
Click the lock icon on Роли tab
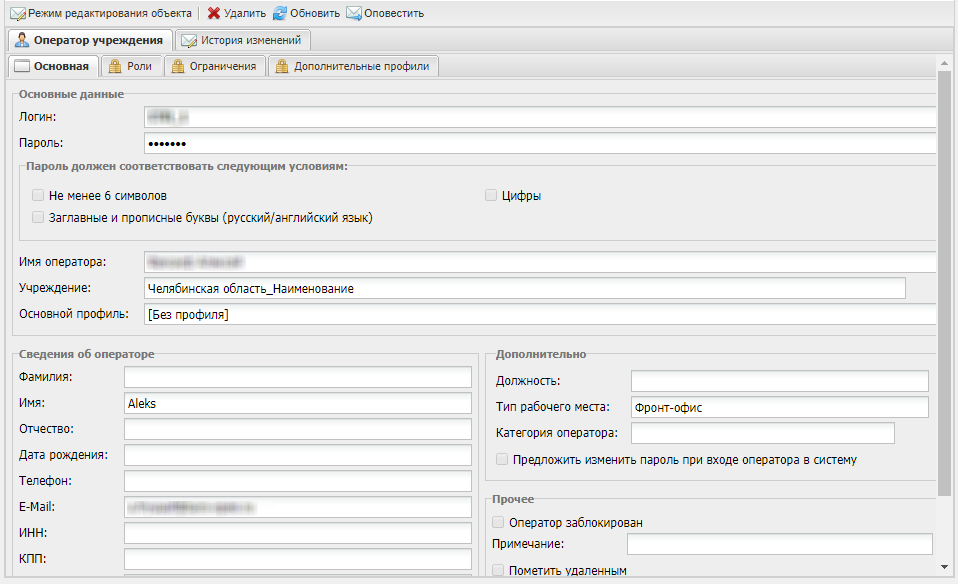pos(116,67)
